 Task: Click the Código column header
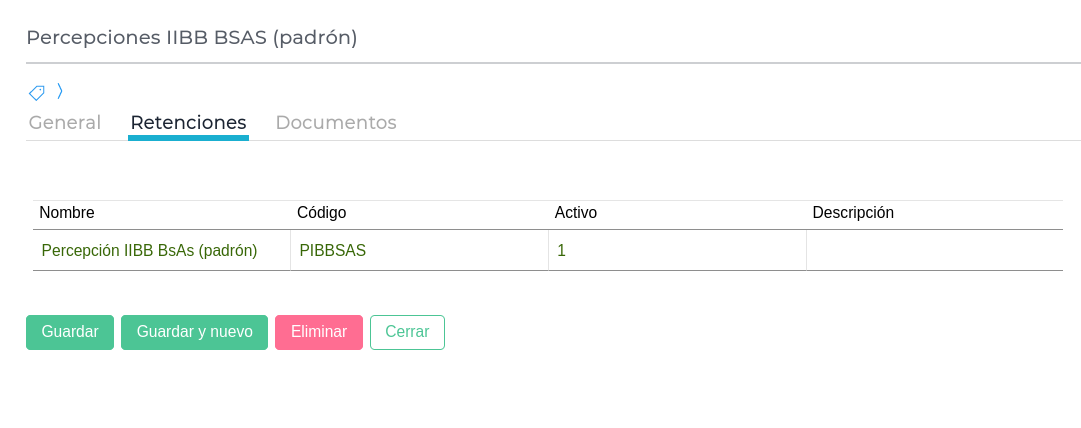click(x=322, y=213)
